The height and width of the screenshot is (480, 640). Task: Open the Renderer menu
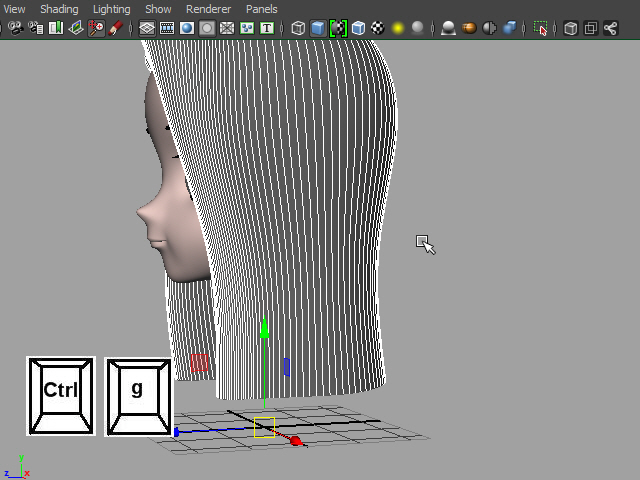[x=208, y=9]
